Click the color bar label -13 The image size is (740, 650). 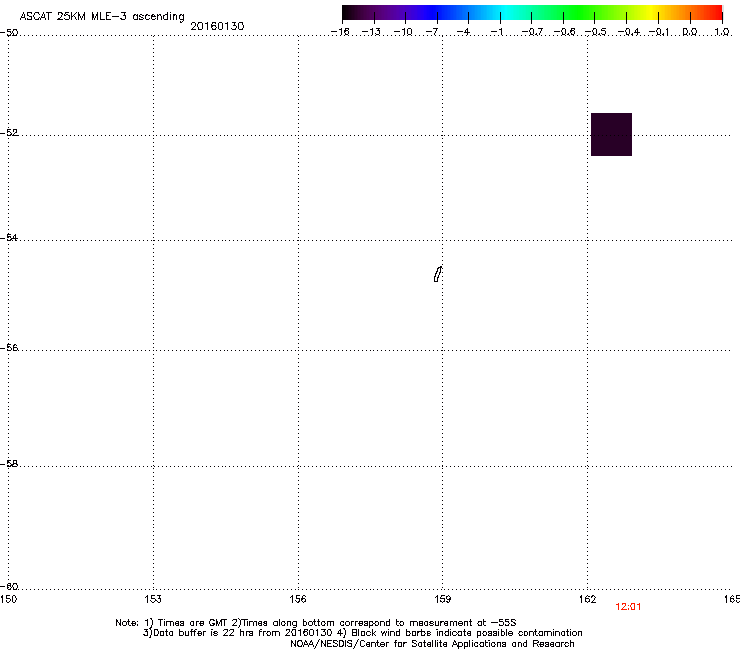pos(371,32)
